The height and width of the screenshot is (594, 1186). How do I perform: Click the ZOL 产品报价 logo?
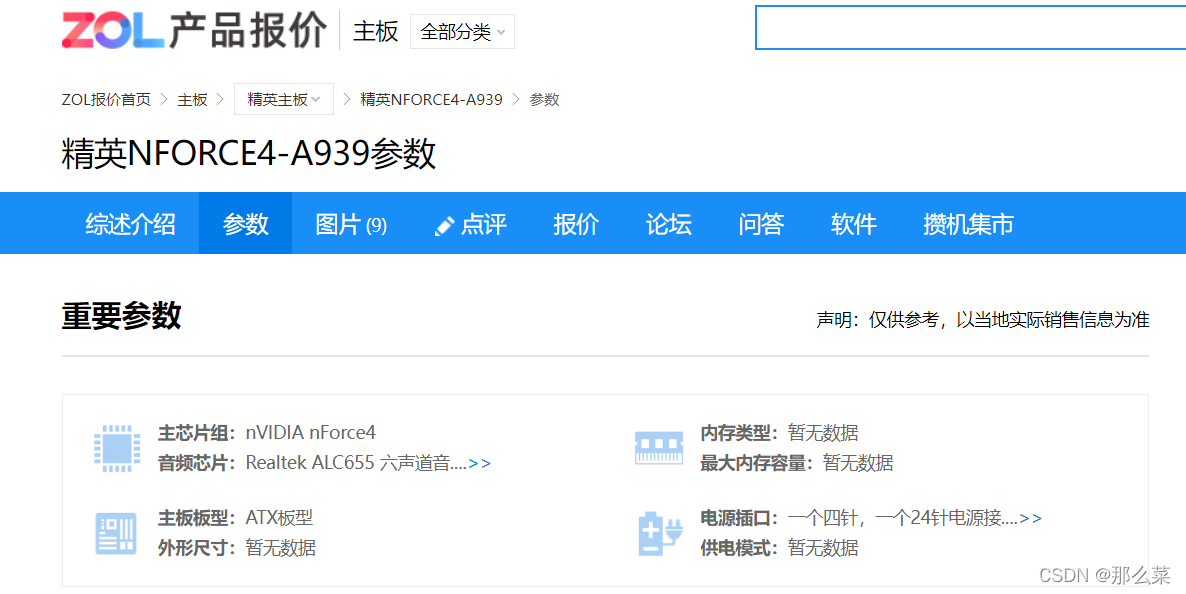pos(194,31)
